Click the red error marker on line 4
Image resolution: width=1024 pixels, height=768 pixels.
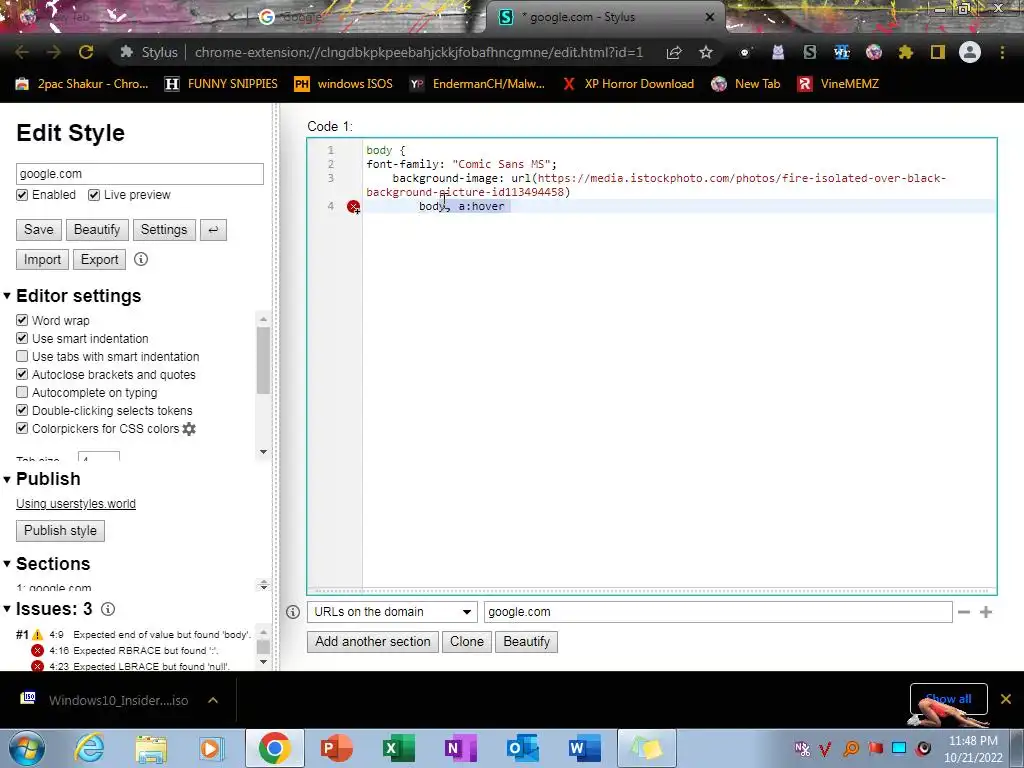tap(353, 206)
